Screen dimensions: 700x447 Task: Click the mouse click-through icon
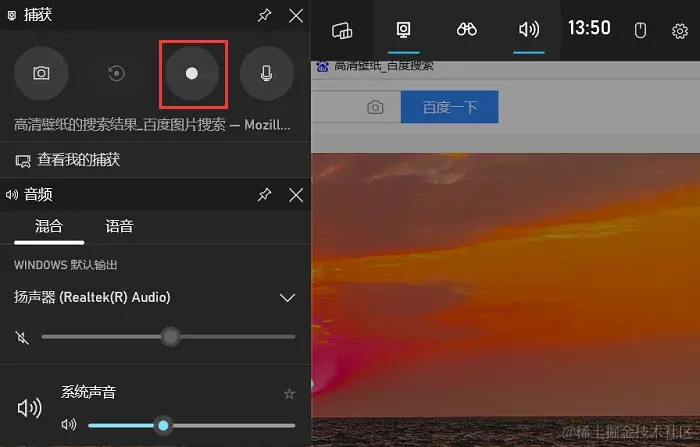click(640, 30)
